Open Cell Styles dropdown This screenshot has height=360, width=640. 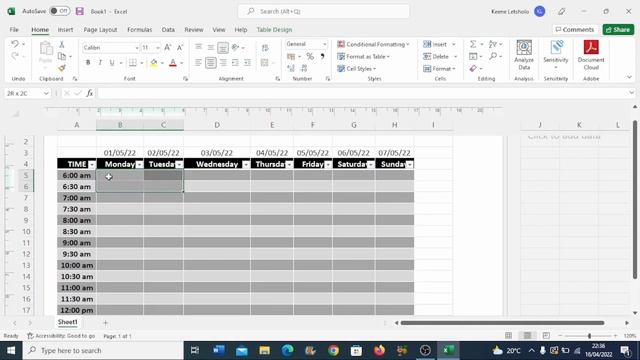[x=357, y=69]
